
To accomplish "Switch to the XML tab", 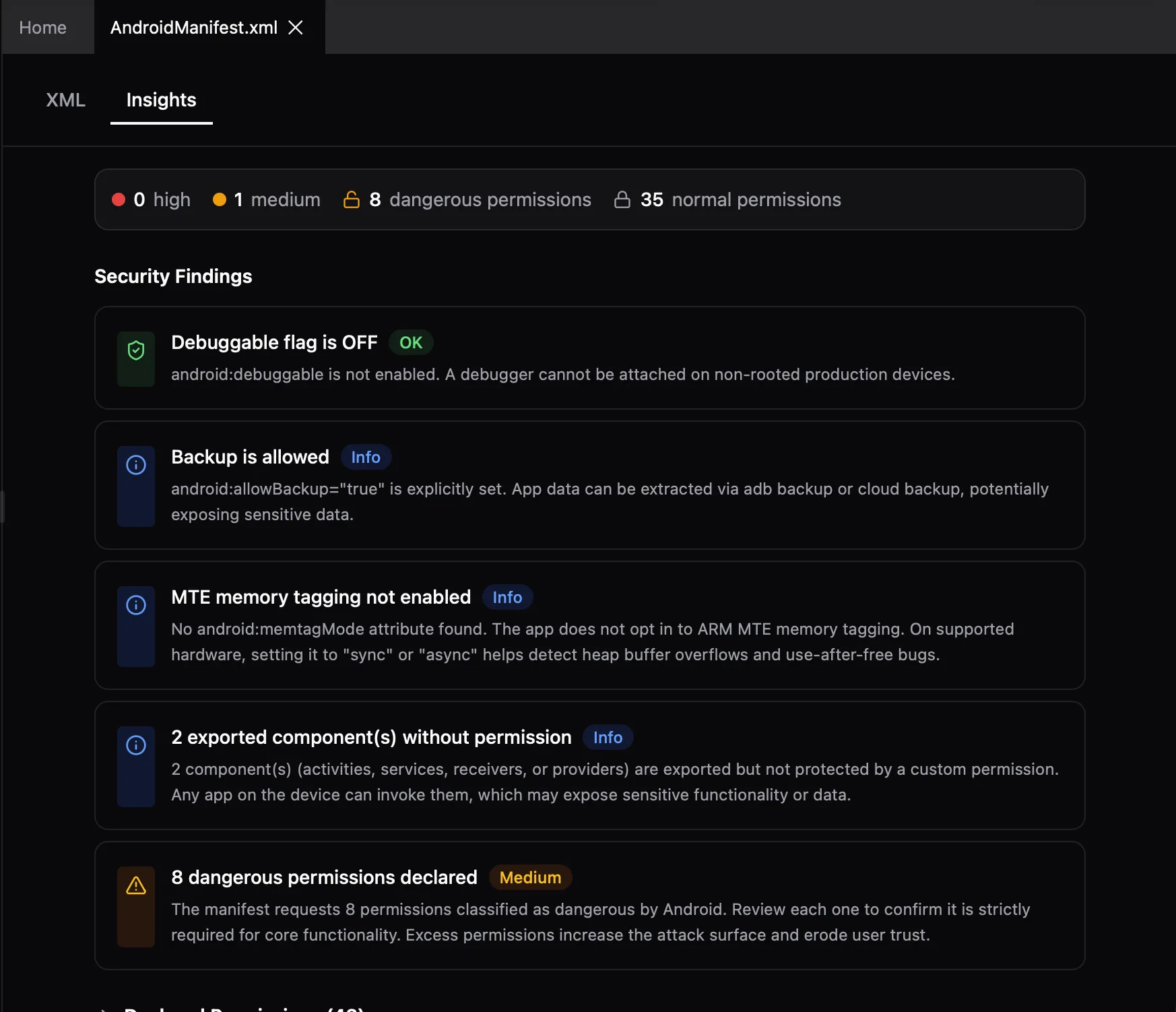I will (65, 100).
